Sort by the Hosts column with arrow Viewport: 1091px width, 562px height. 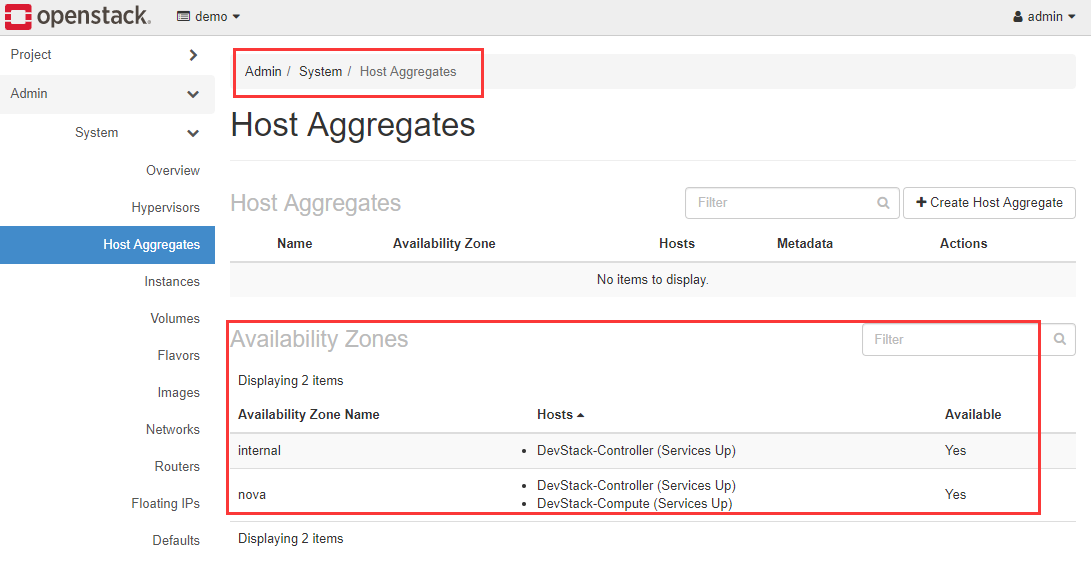pos(560,415)
